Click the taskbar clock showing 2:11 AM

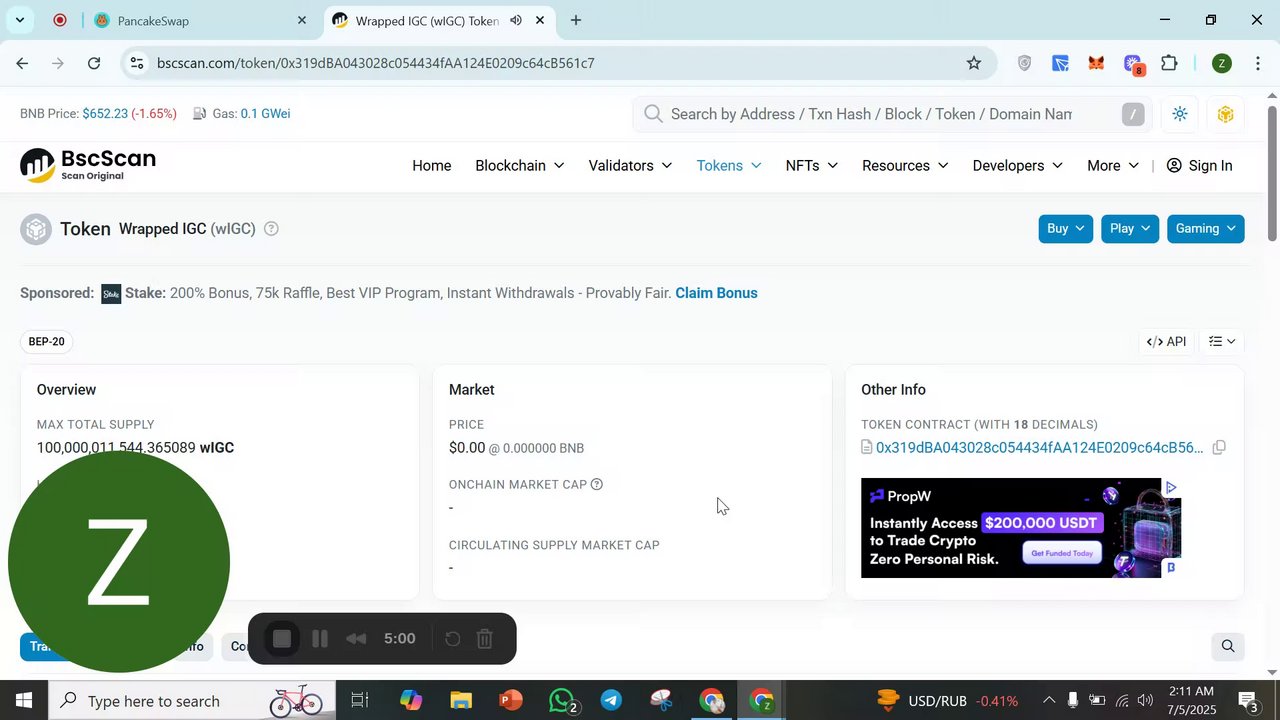tap(1190, 700)
